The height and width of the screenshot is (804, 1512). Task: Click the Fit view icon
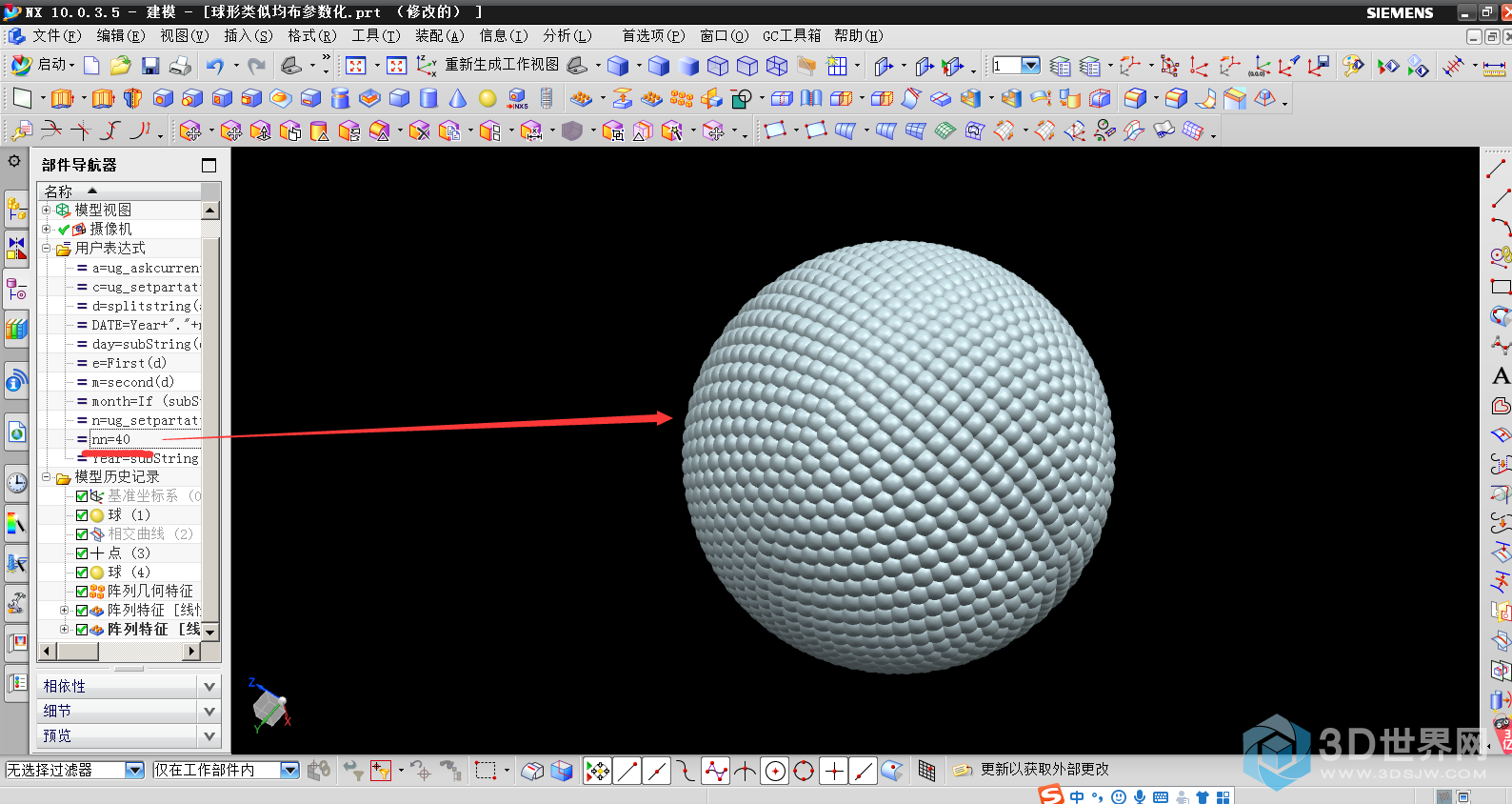click(356, 65)
